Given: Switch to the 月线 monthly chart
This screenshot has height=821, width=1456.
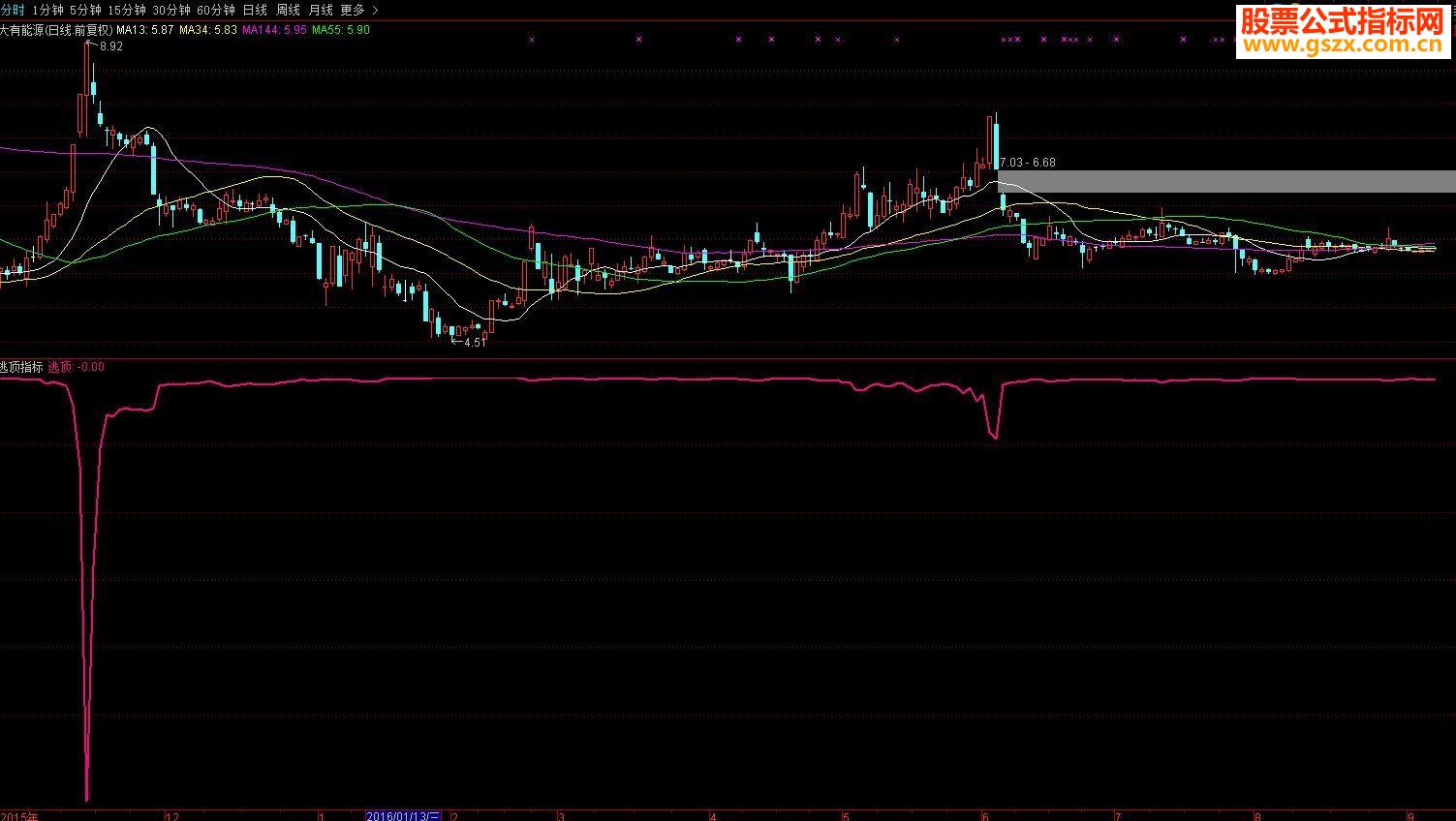Looking at the screenshot, I should (x=320, y=10).
